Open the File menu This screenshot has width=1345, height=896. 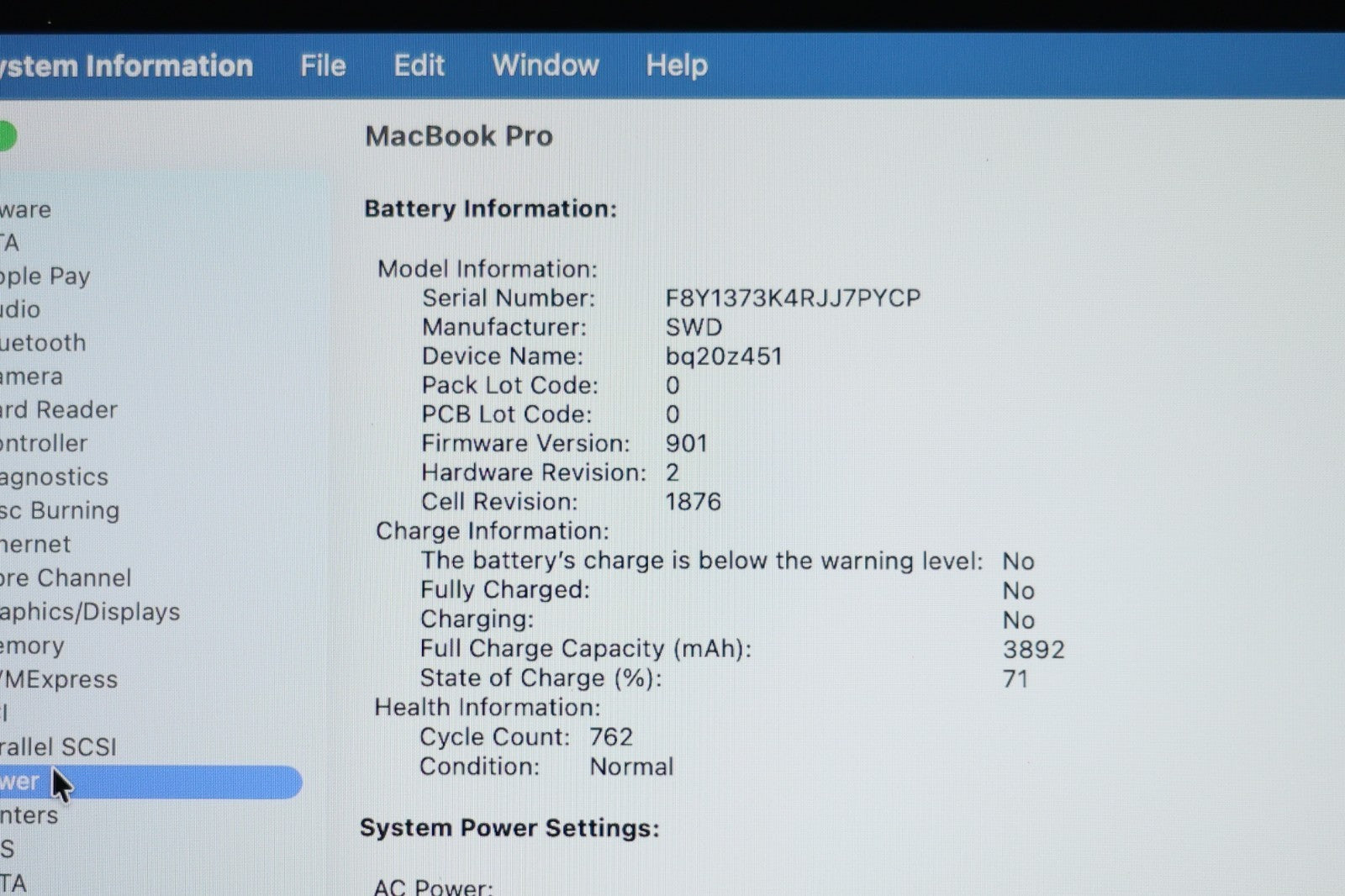(323, 66)
